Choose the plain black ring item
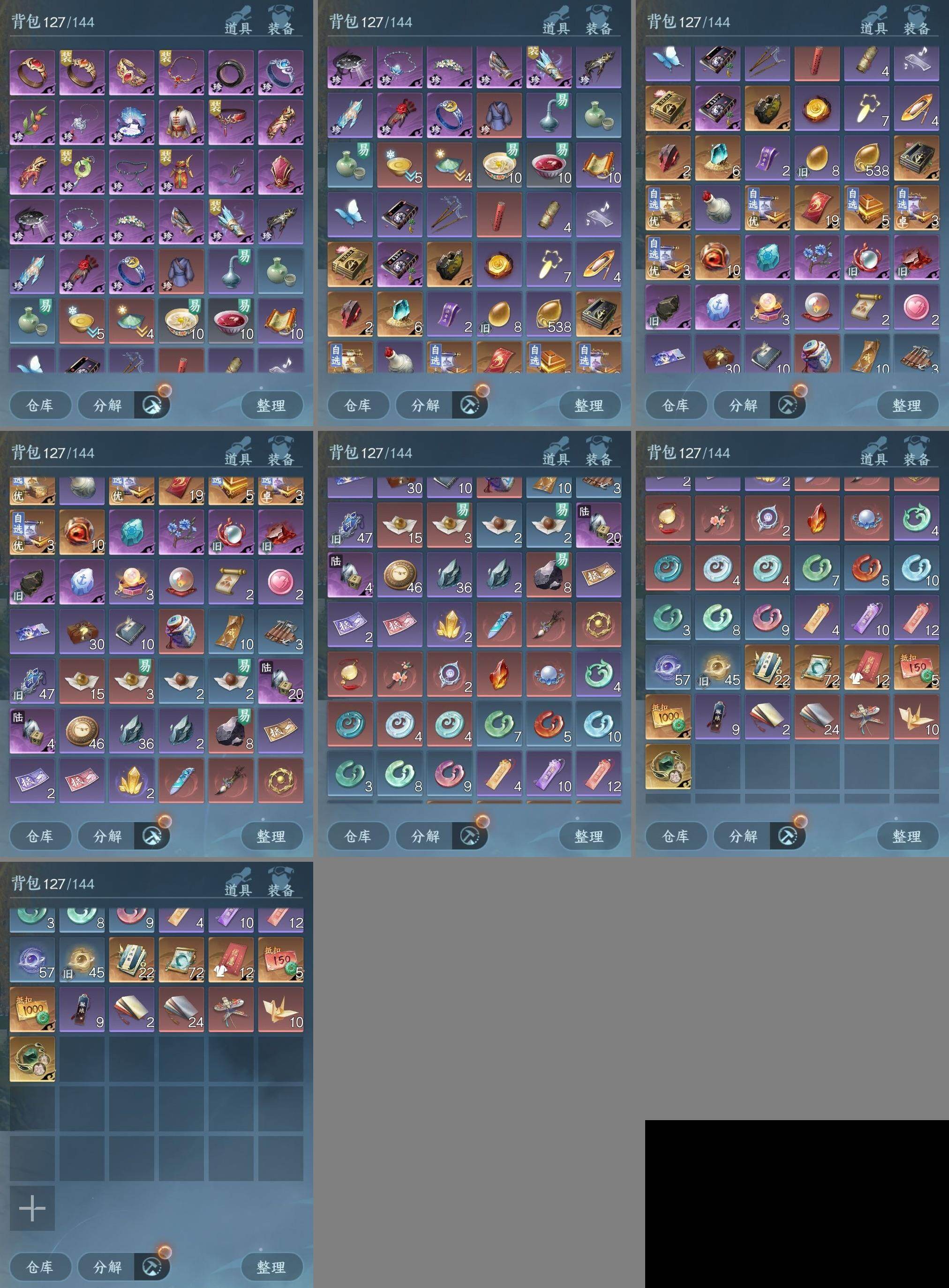The width and height of the screenshot is (949, 1288). point(231,72)
